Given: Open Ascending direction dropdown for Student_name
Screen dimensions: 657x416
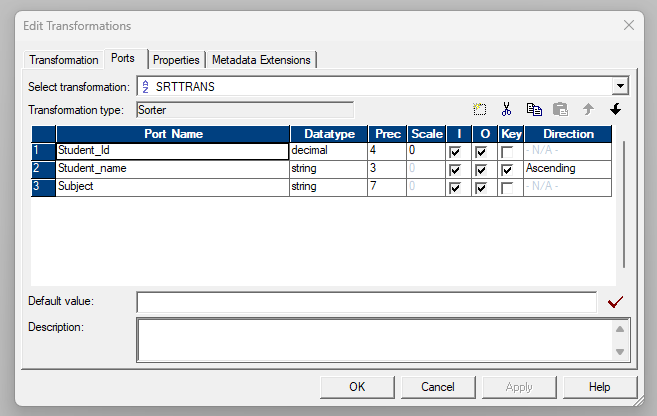Looking at the screenshot, I should 566,169.
